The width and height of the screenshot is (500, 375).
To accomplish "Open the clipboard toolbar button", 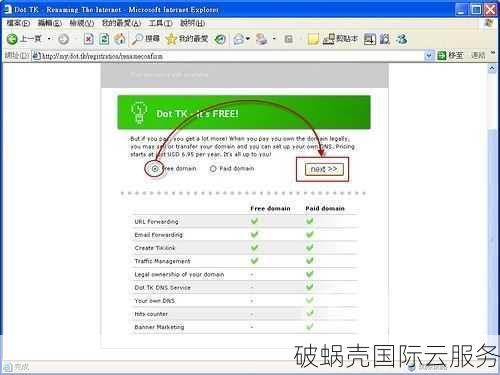I will (340, 39).
